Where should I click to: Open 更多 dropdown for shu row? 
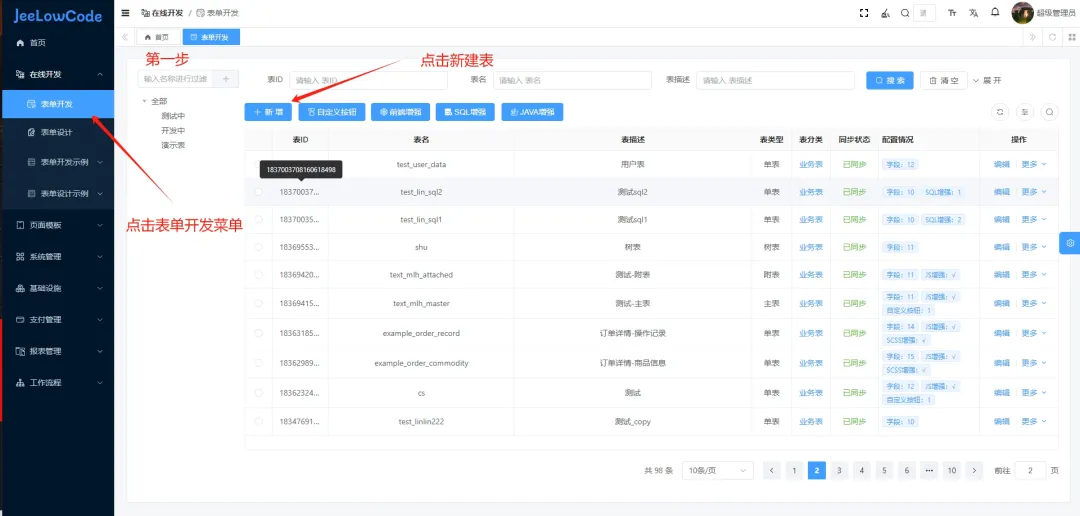pos(1033,247)
